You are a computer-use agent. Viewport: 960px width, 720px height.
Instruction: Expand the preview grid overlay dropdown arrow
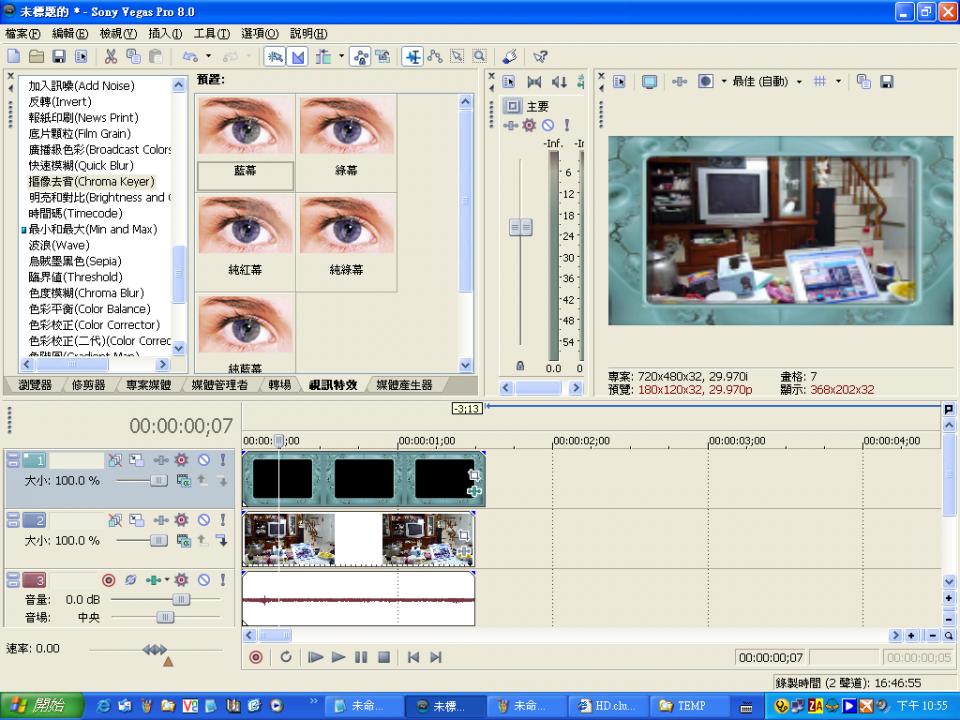tap(838, 82)
